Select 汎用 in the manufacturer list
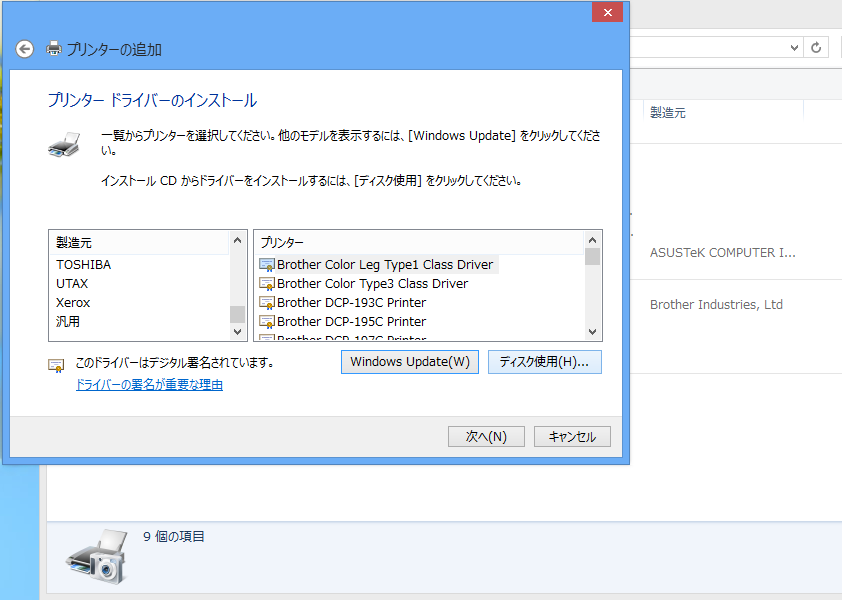The image size is (842, 600). [68, 322]
